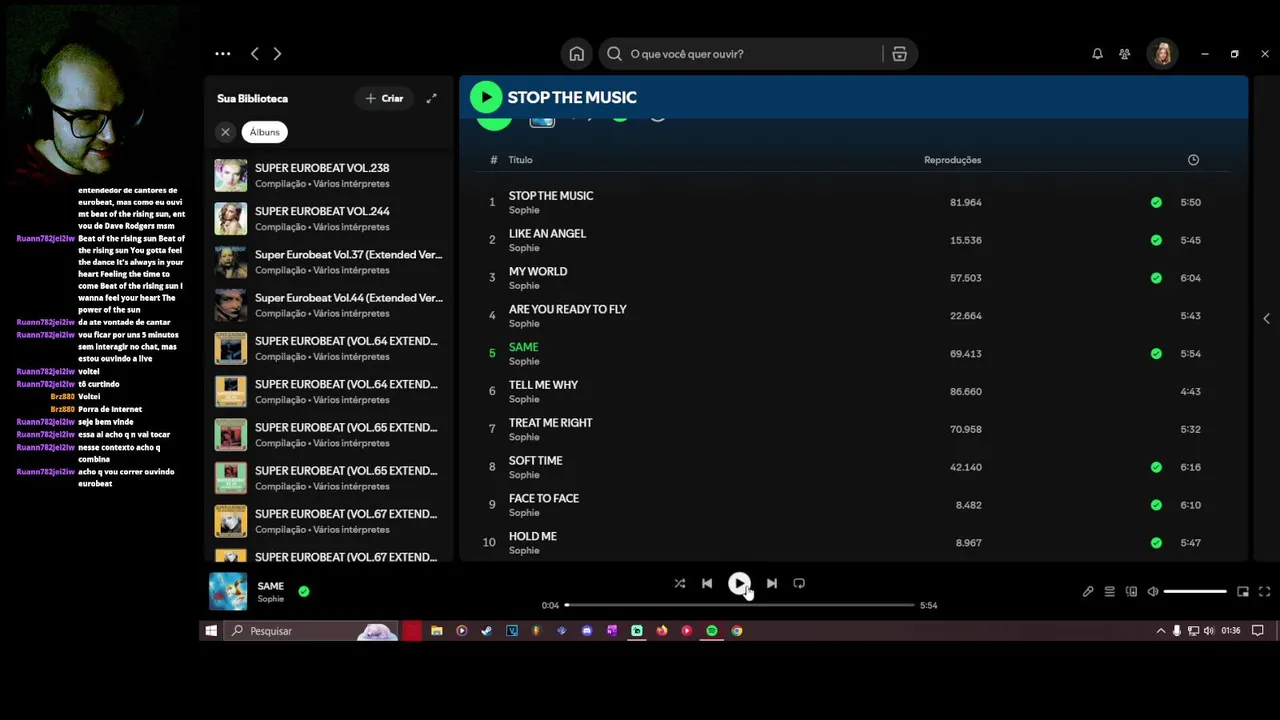Toggle saved checkmark for FACE TO FACE row
This screenshot has height=720, width=1280.
pos(1156,505)
